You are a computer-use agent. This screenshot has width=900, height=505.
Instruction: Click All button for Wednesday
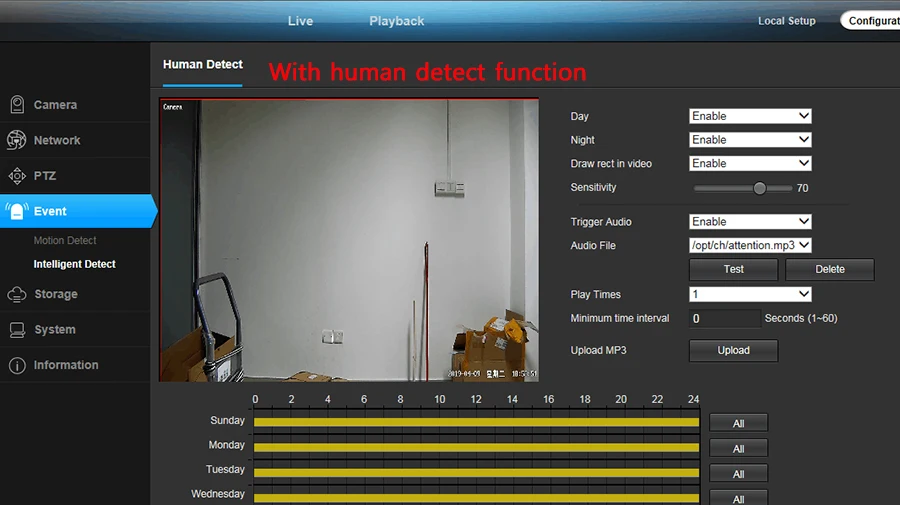click(x=739, y=498)
